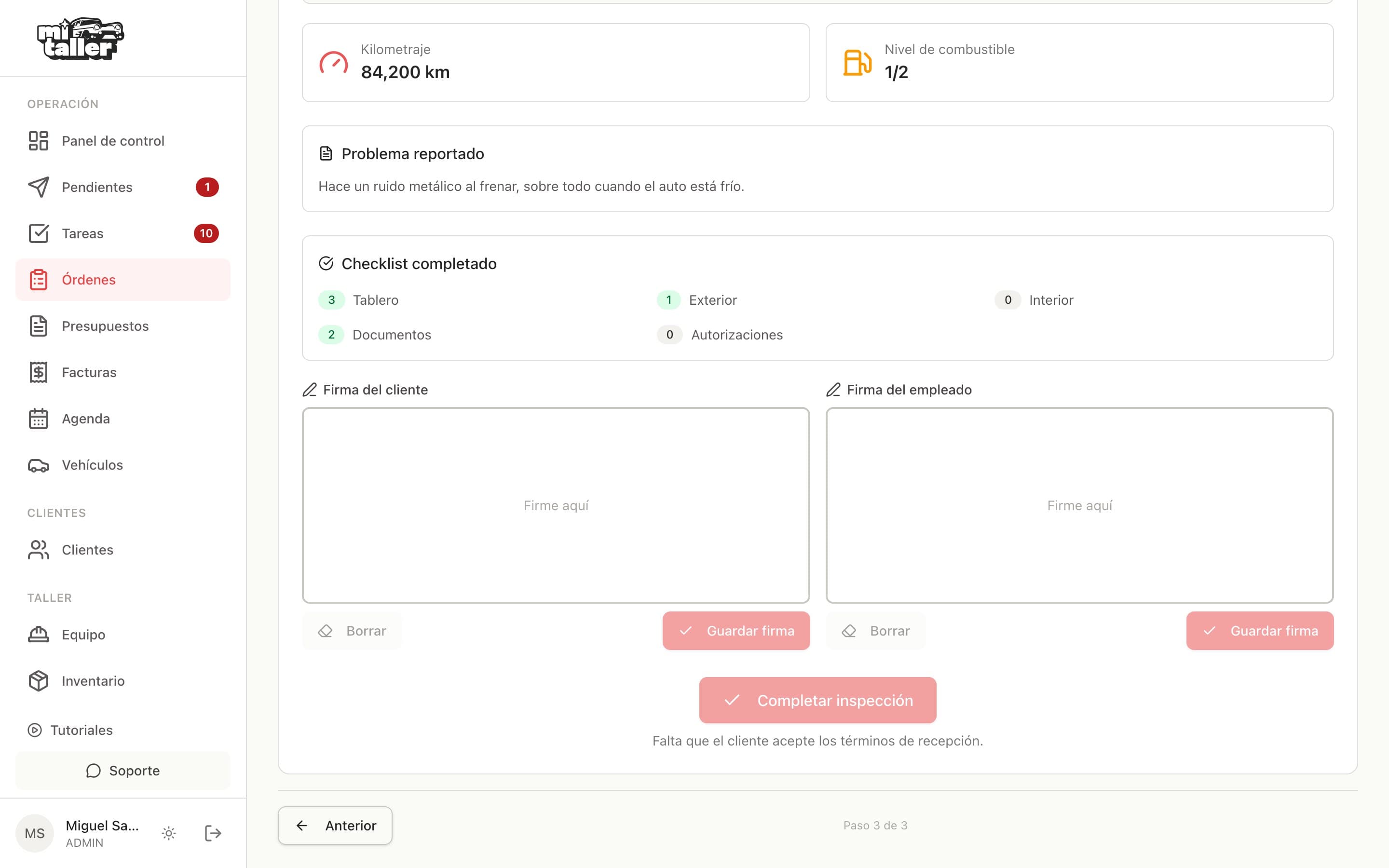Image resolution: width=1389 pixels, height=868 pixels.
Task: Click the reported problem description text
Action: point(531,187)
